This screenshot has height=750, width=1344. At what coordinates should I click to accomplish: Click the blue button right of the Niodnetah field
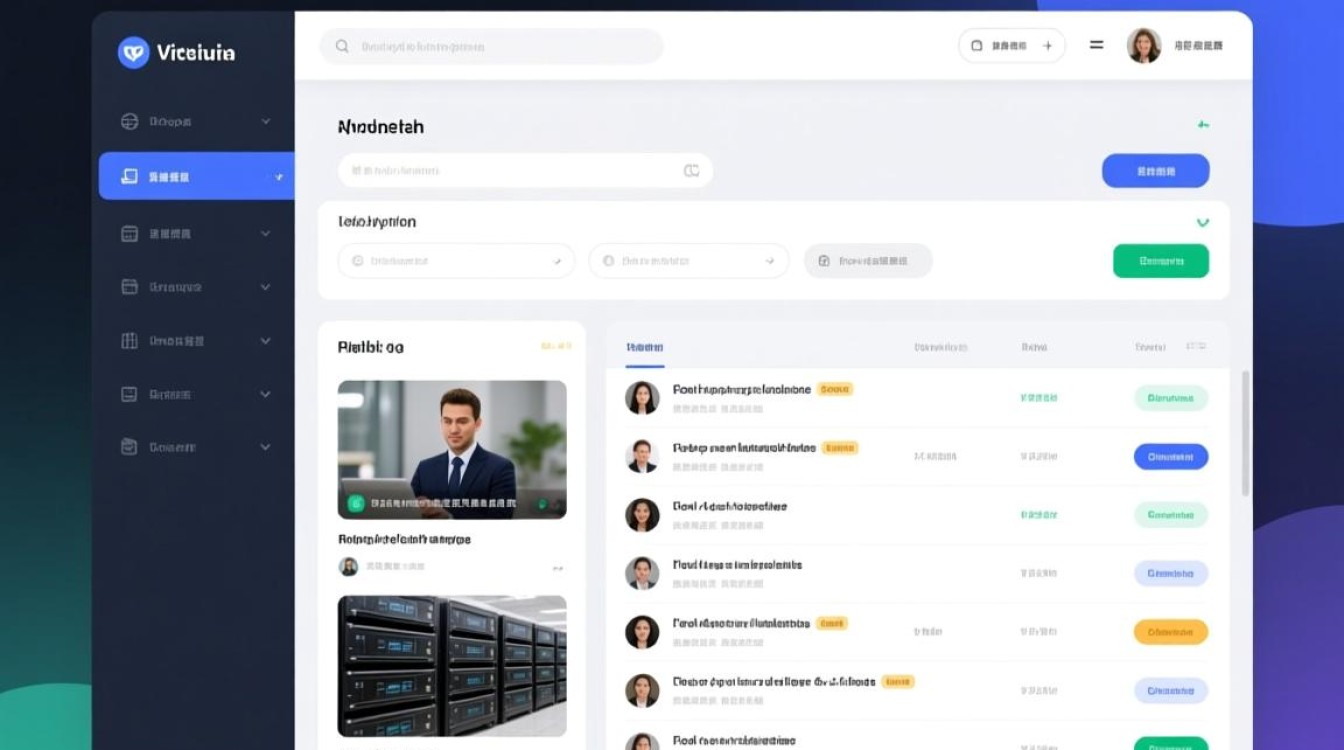point(1155,171)
